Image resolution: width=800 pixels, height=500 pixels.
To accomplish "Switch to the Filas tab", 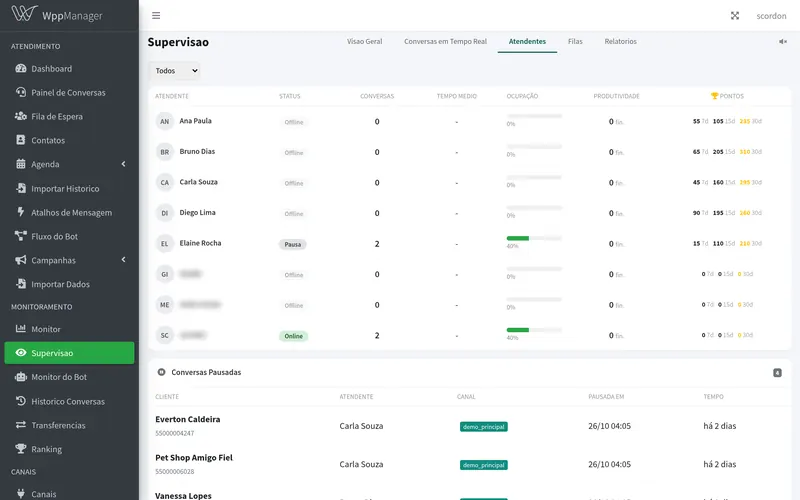I will point(575,41).
